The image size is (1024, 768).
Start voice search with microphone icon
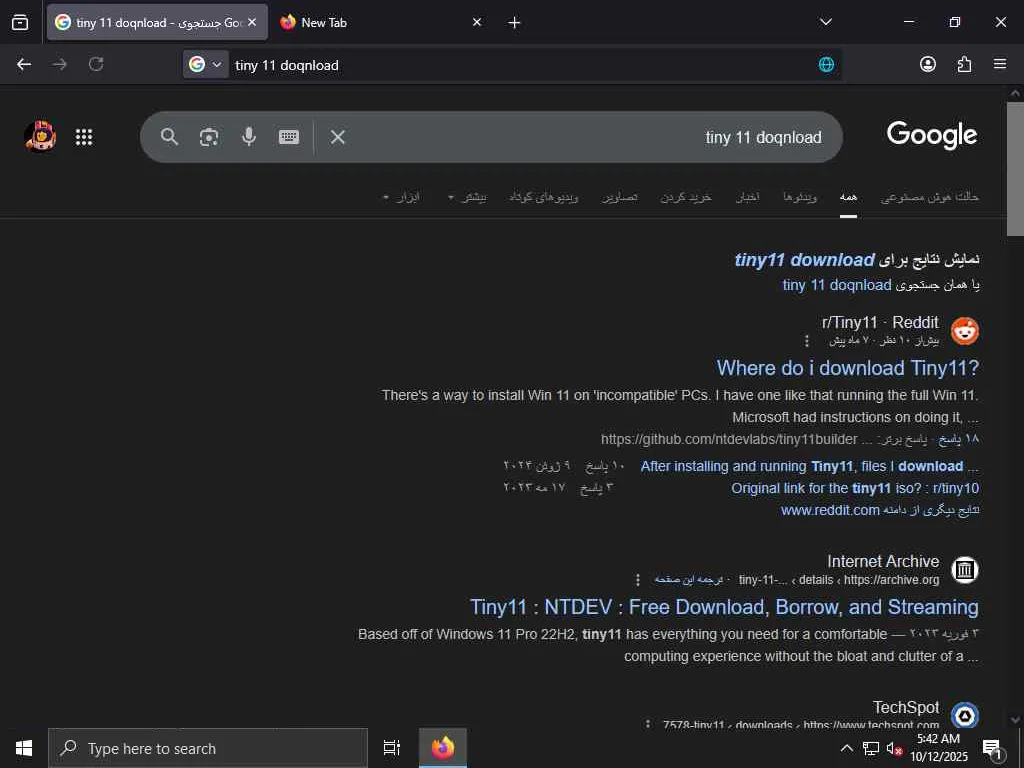[x=249, y=136]
